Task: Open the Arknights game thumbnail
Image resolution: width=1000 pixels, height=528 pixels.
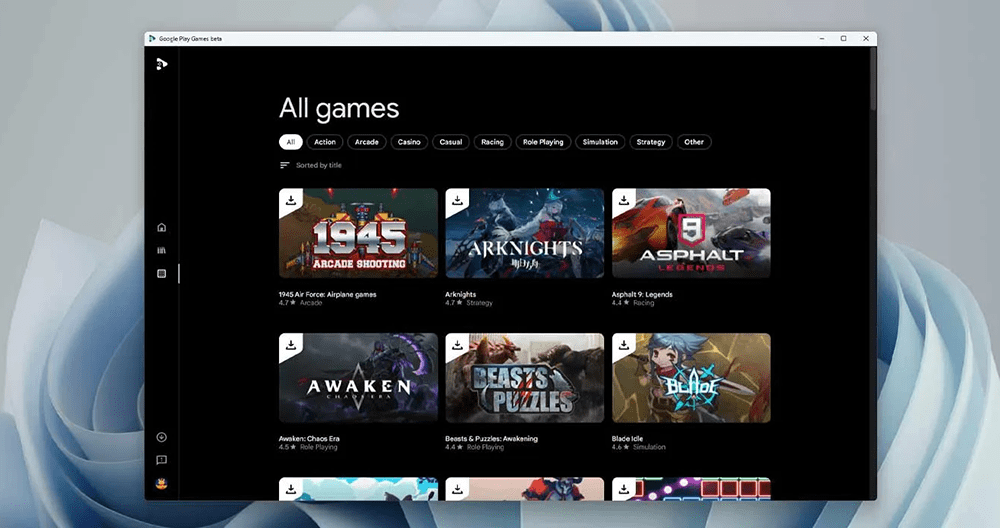Action: pyautogui.click(x=525, y=233)
